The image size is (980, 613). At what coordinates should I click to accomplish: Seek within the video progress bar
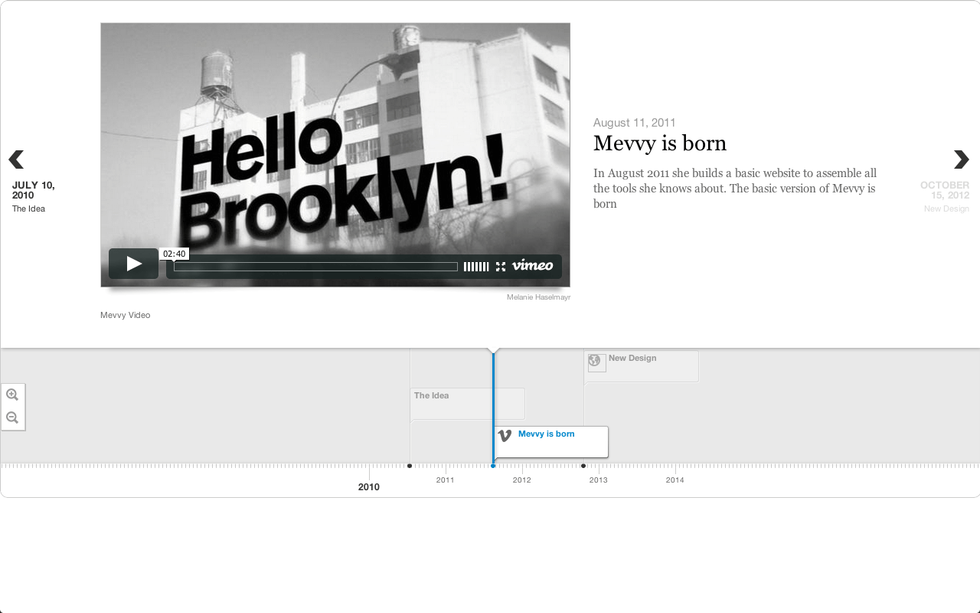point(315,266)
